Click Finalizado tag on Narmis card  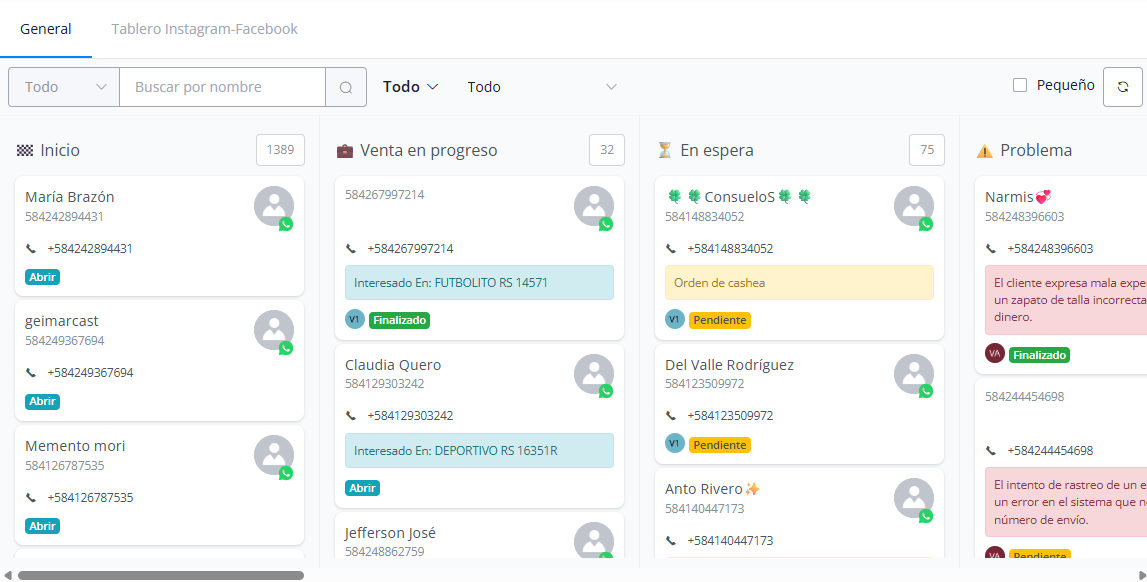click(x=1039, y=355)
